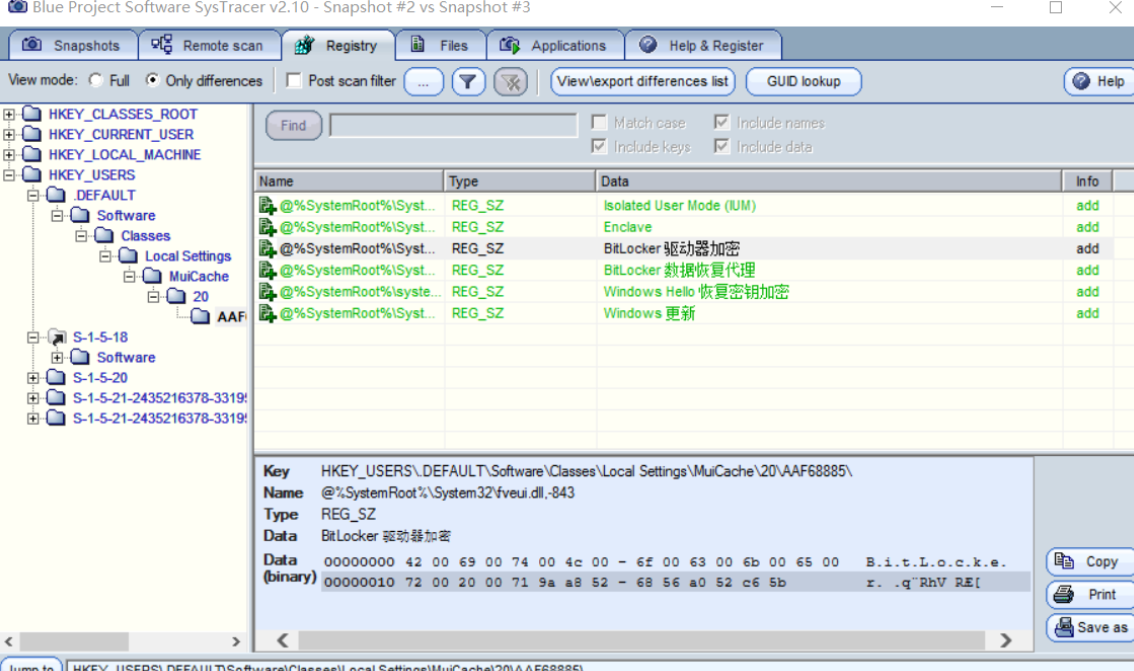Select added value icon for Windows 更新 row
The image size is (1134, 671).
point(268,313)
